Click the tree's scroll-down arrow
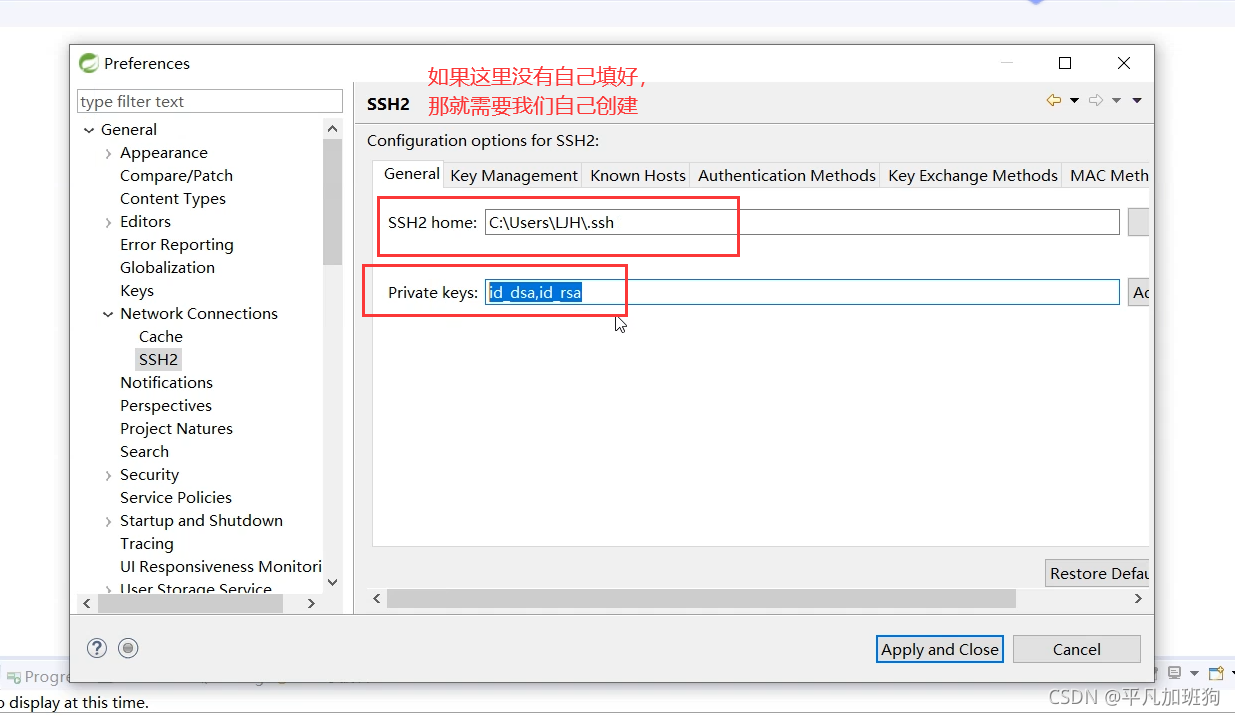 (333, 582)
